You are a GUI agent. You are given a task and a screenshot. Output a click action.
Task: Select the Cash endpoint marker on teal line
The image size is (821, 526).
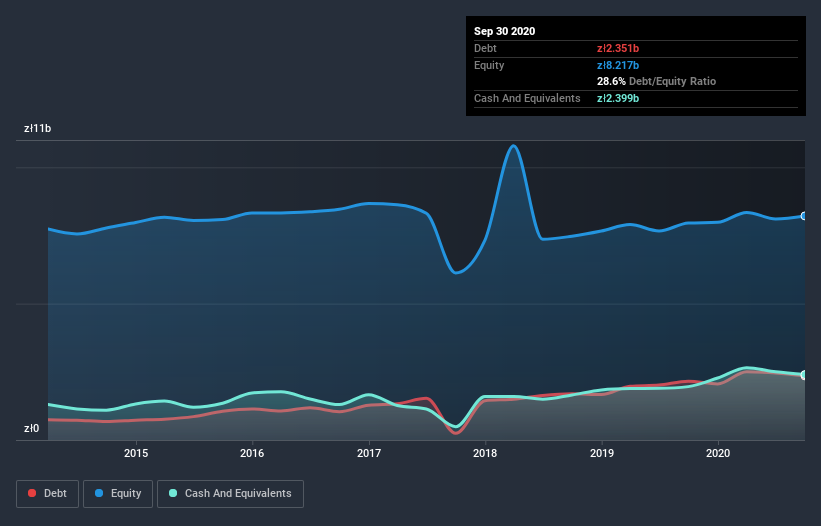pyautogui.click(x=804, y=375)
